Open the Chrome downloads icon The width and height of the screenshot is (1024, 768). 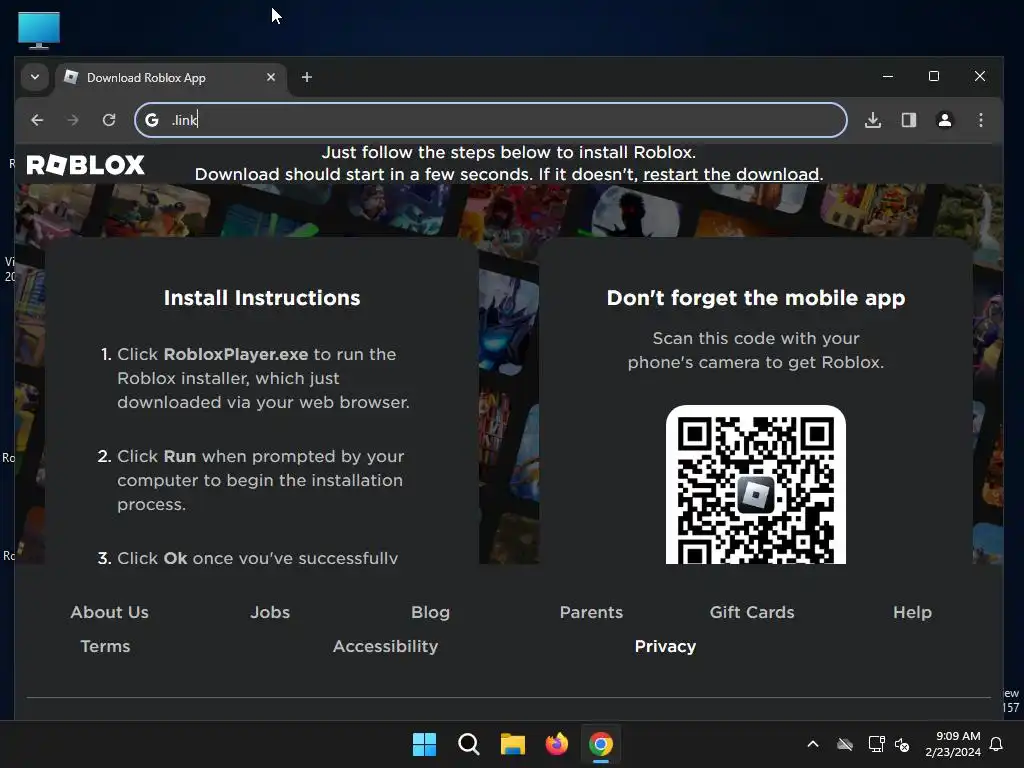coord(873,120)
